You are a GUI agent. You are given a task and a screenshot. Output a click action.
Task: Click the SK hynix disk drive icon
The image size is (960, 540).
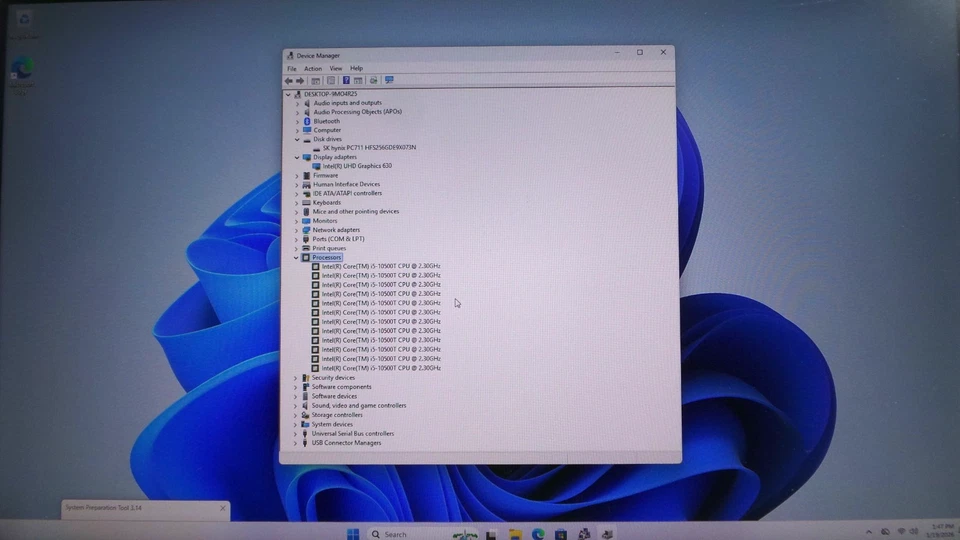tap(316, 148)
